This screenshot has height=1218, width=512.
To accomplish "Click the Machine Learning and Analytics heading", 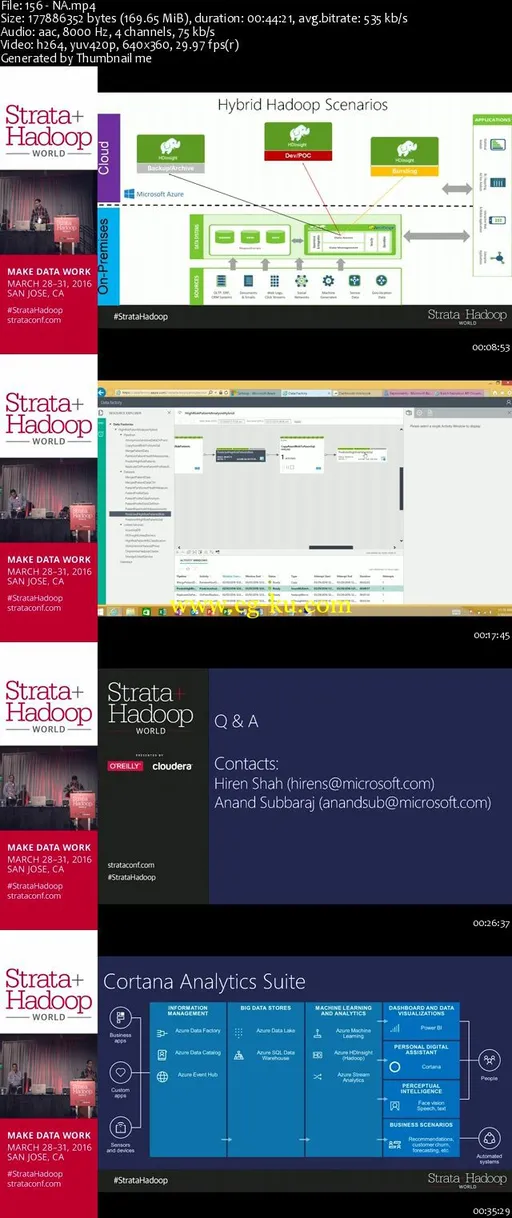I will tap(342, 1011).
